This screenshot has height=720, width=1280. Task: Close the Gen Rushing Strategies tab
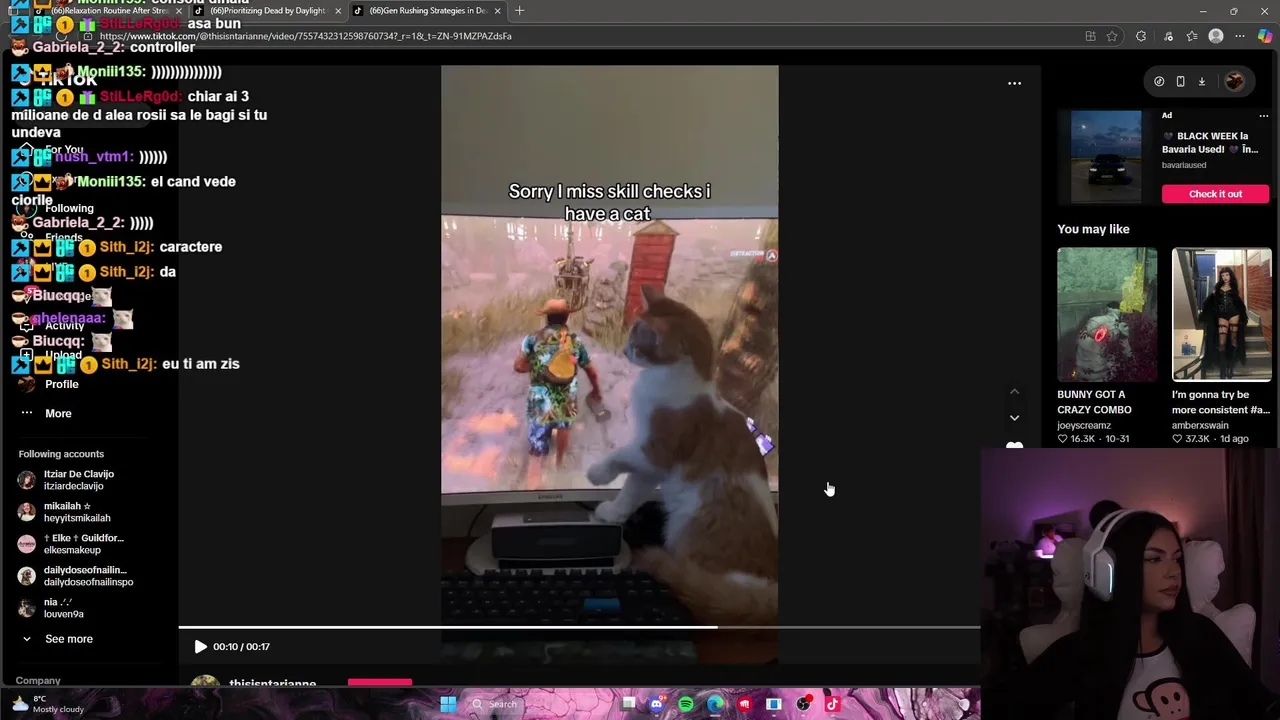(x=497, y=11)
